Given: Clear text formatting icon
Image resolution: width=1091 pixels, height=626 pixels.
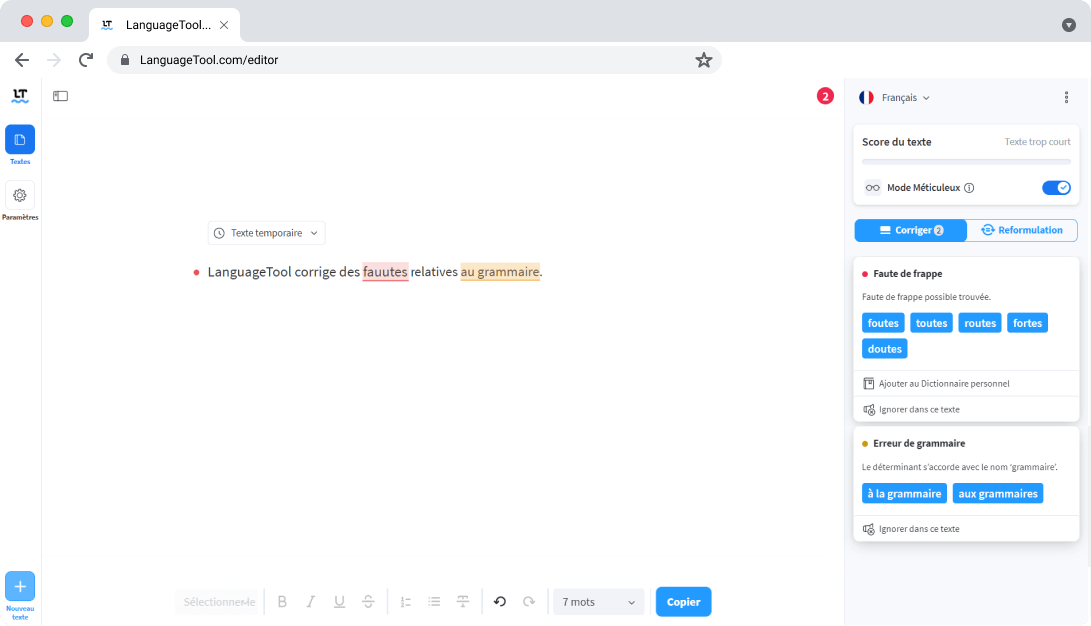Looking at the screenshot, I should [463, 602].
